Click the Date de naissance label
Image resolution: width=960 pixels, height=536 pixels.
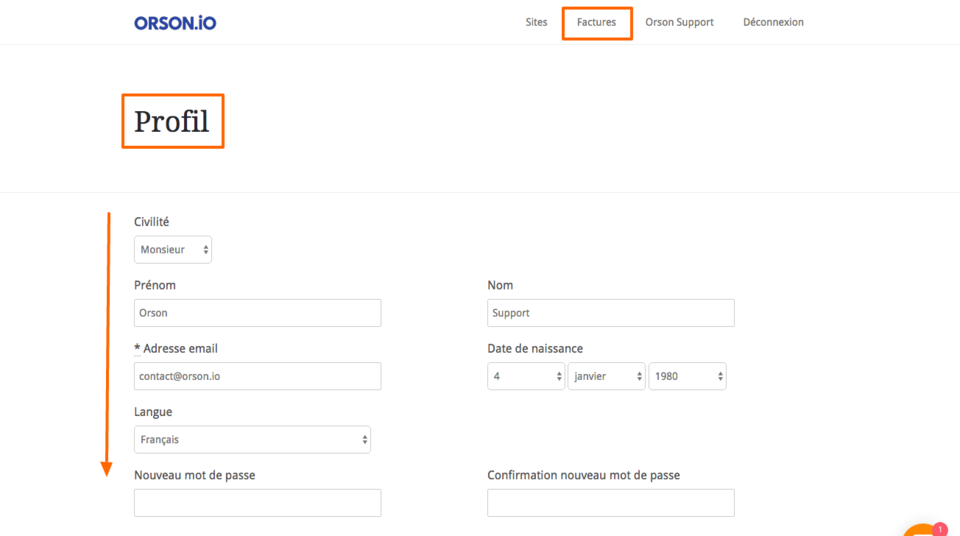[x=535, y=349]
